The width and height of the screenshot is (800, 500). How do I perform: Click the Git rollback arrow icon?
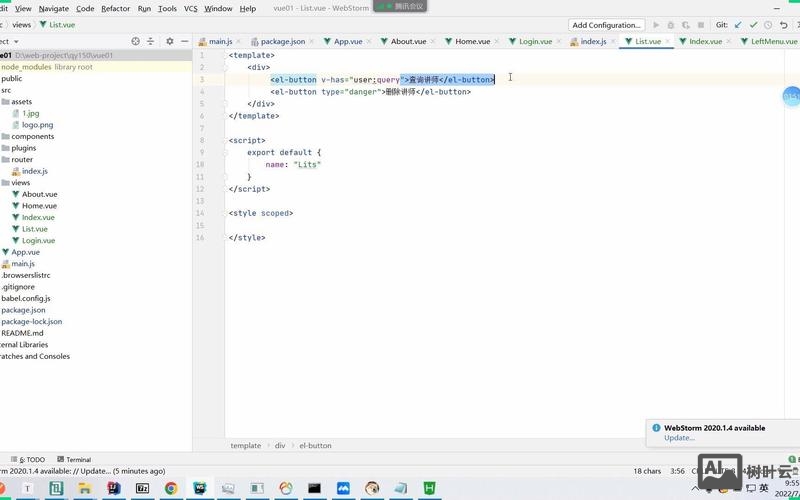(x=786, y=25)
